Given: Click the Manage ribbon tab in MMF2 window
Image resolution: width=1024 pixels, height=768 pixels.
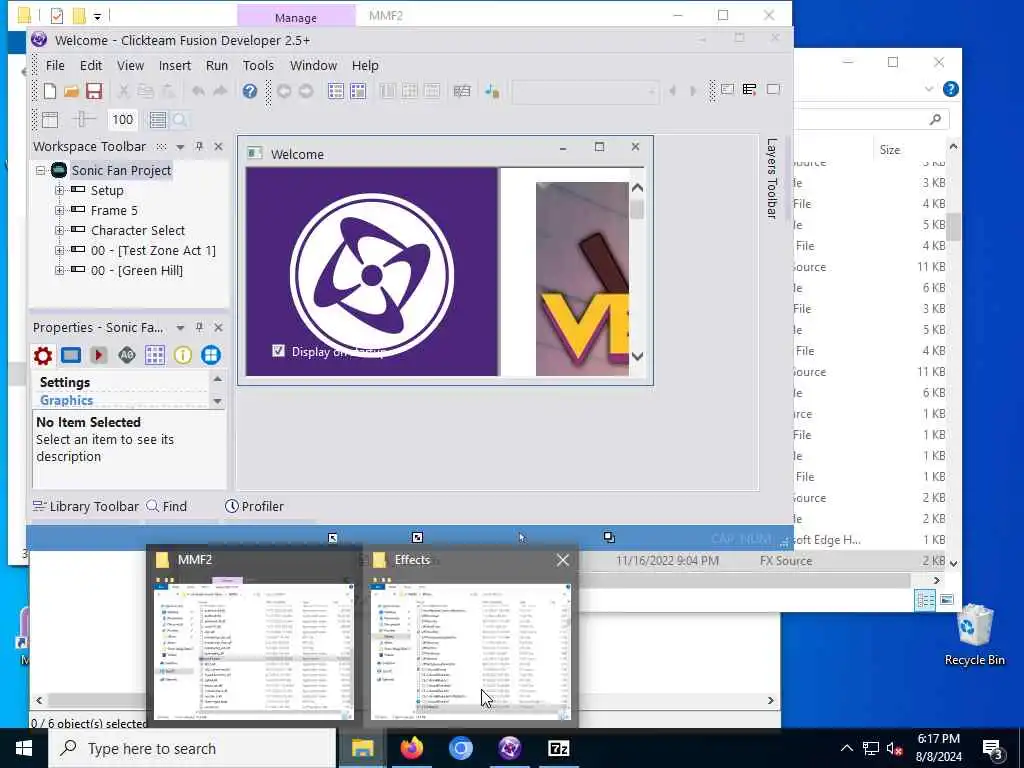Looking at the screenshot, I should tap(296, 18).
